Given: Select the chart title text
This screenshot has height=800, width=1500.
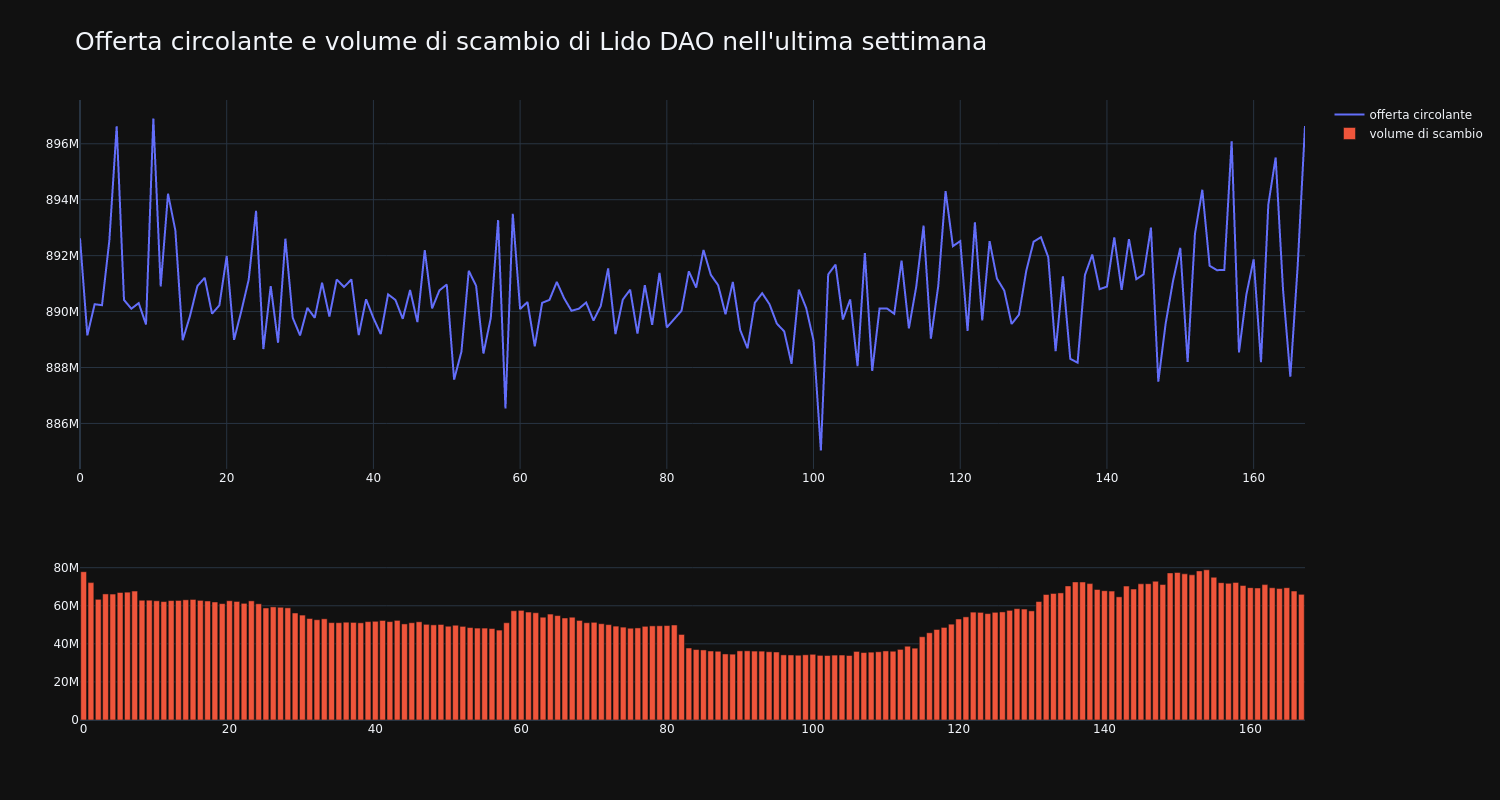Looking at the screenshot, I should pos(531,42).
